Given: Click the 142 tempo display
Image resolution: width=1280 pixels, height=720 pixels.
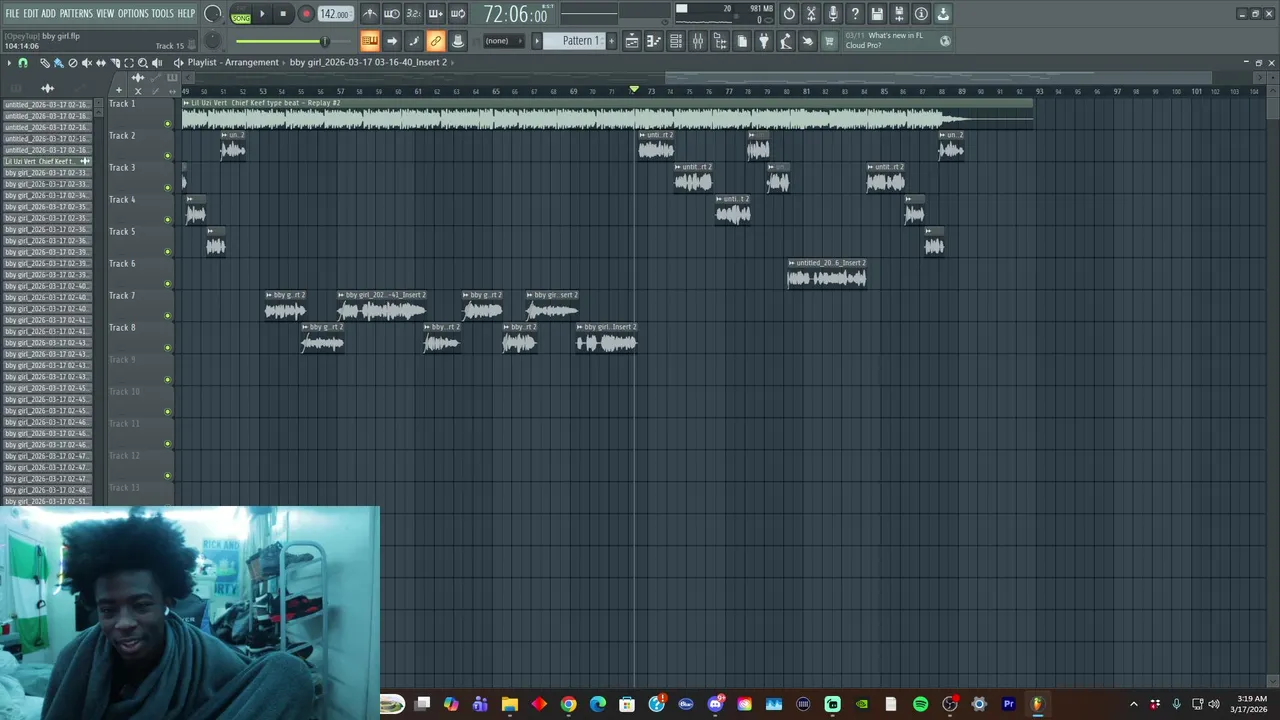Looking at the screenshot, I should (x=335, y=14).
